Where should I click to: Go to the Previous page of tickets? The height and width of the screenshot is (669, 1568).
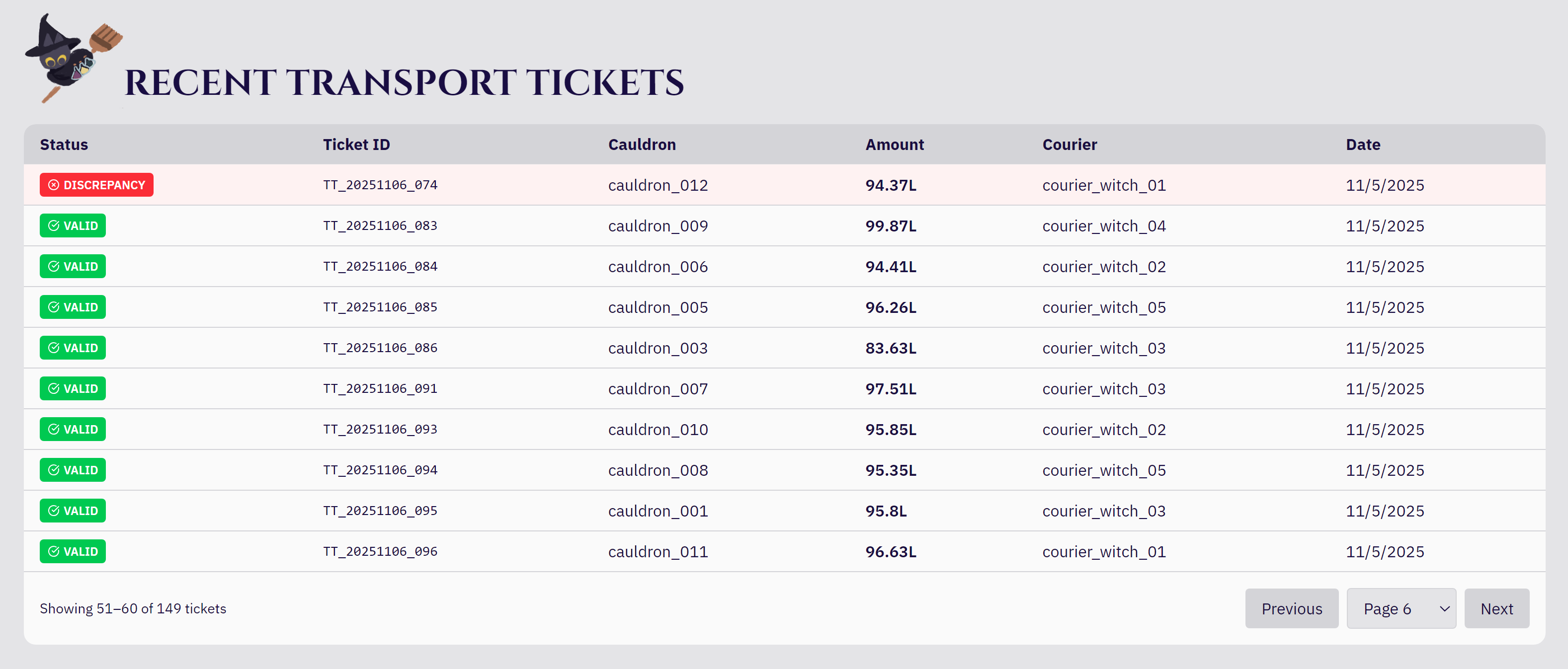click(1291, 608)
